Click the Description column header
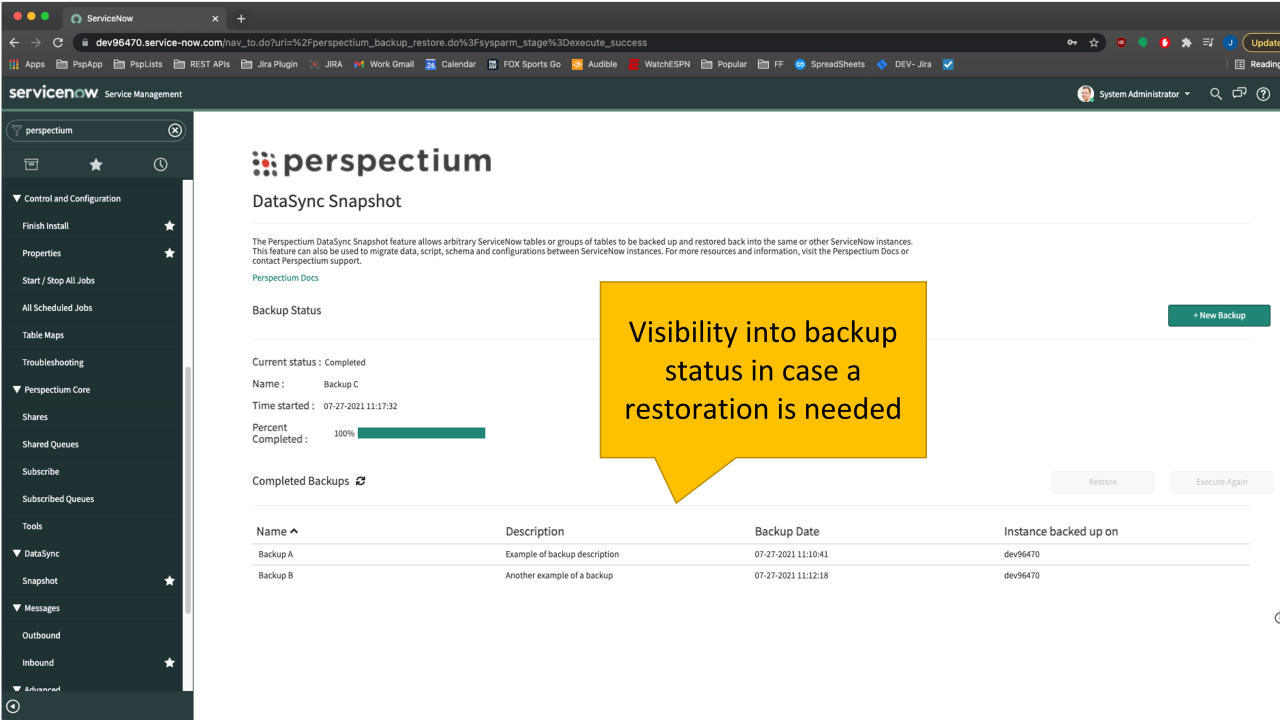The width and height of the screenshot is (1280, 720). coord(535,531)
